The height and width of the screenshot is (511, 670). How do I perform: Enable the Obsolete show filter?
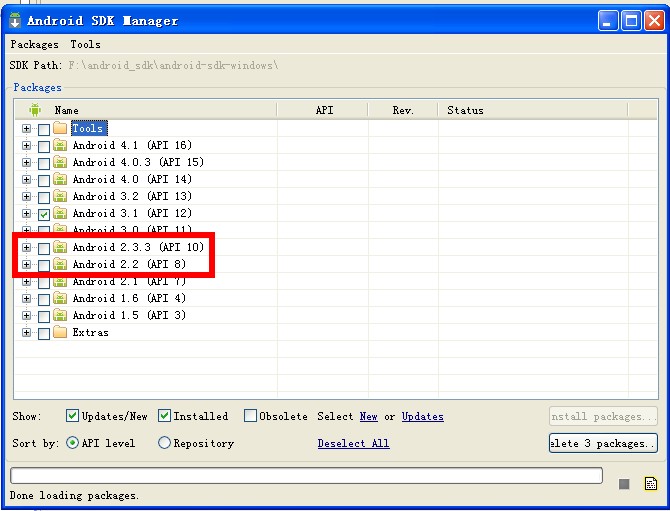(250, 415)
